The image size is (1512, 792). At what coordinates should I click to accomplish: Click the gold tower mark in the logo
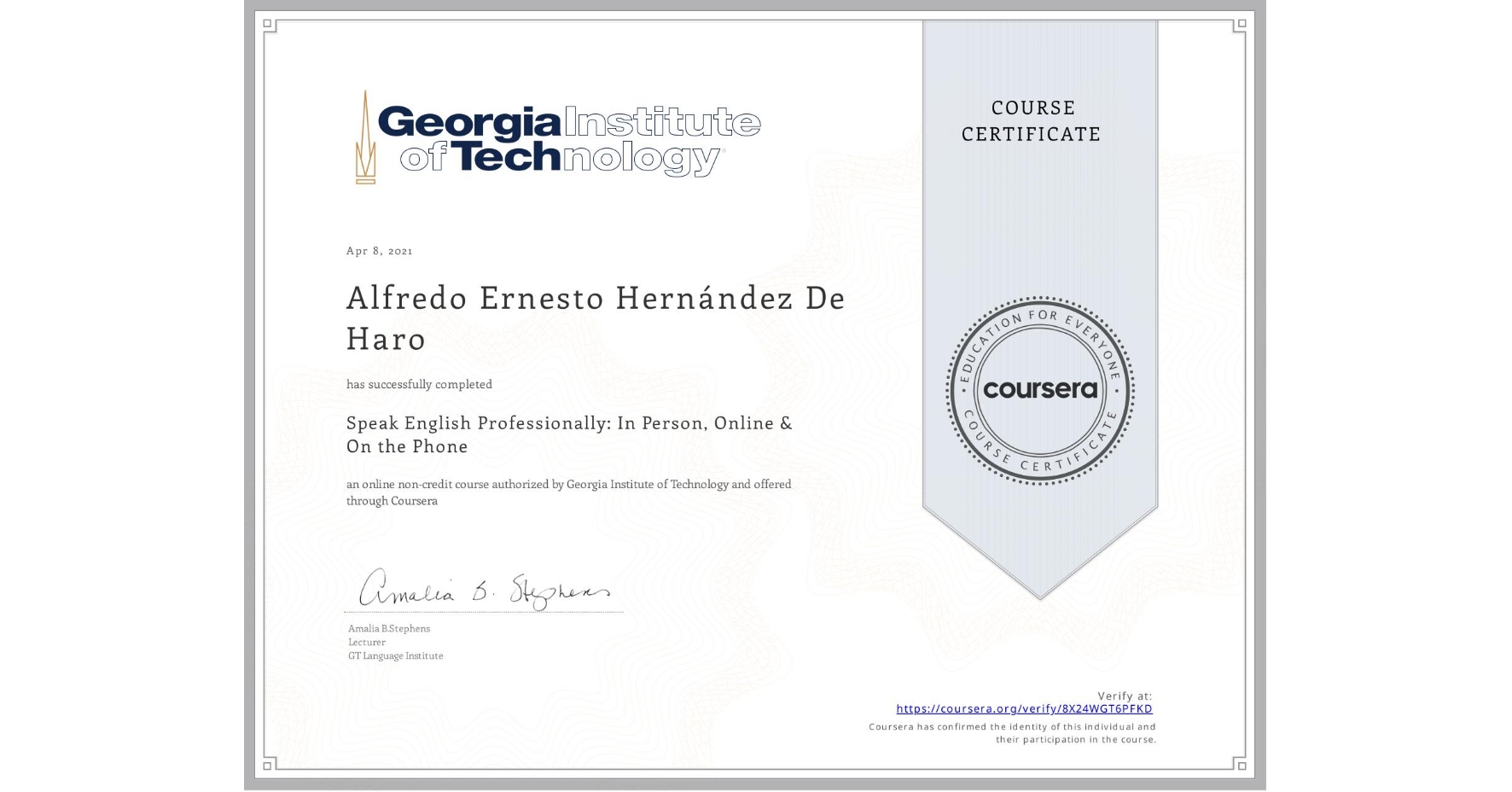(367, 137)
